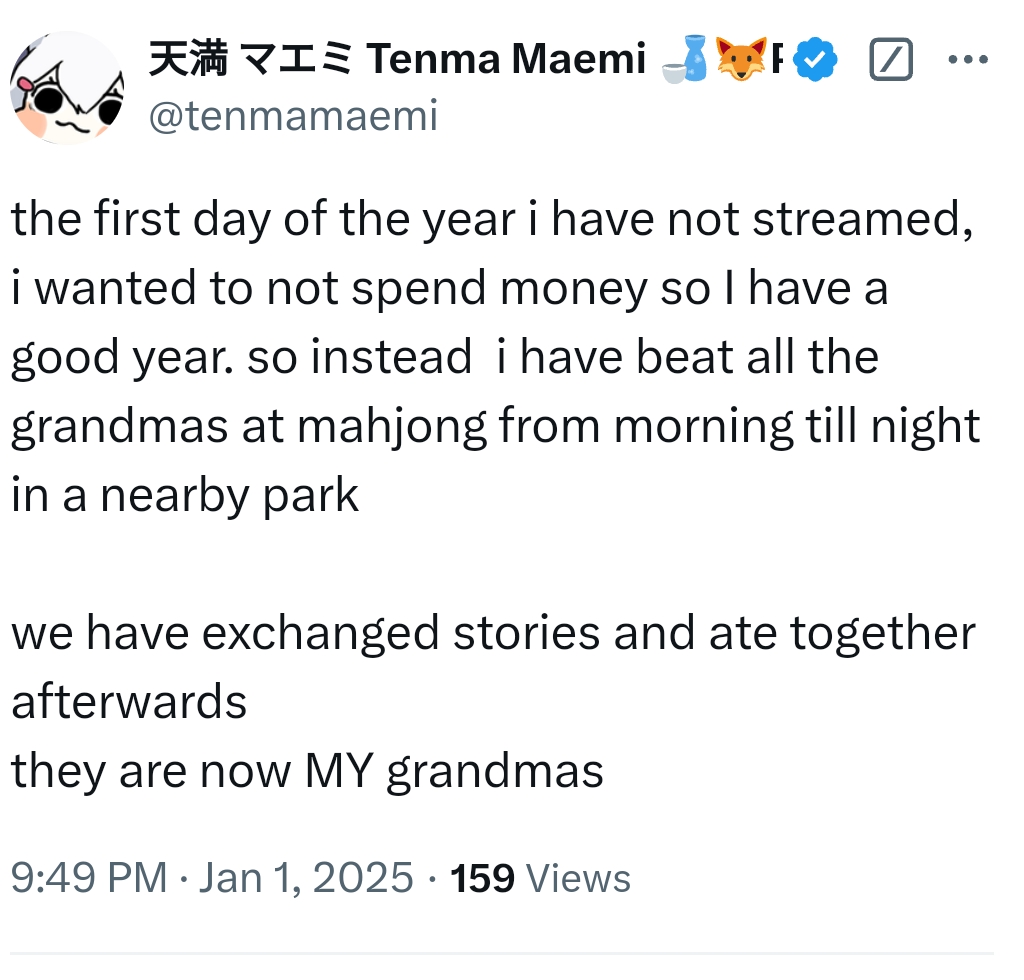Click the text "good year. so instead"

point(240,358)
